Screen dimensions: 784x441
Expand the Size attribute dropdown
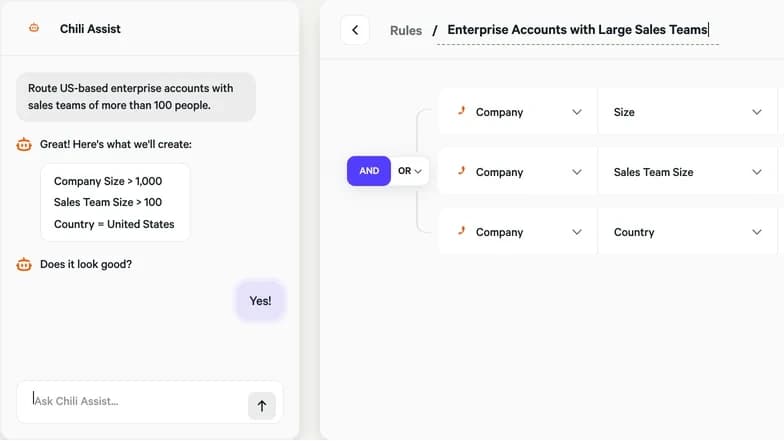(x=688, y=112)
